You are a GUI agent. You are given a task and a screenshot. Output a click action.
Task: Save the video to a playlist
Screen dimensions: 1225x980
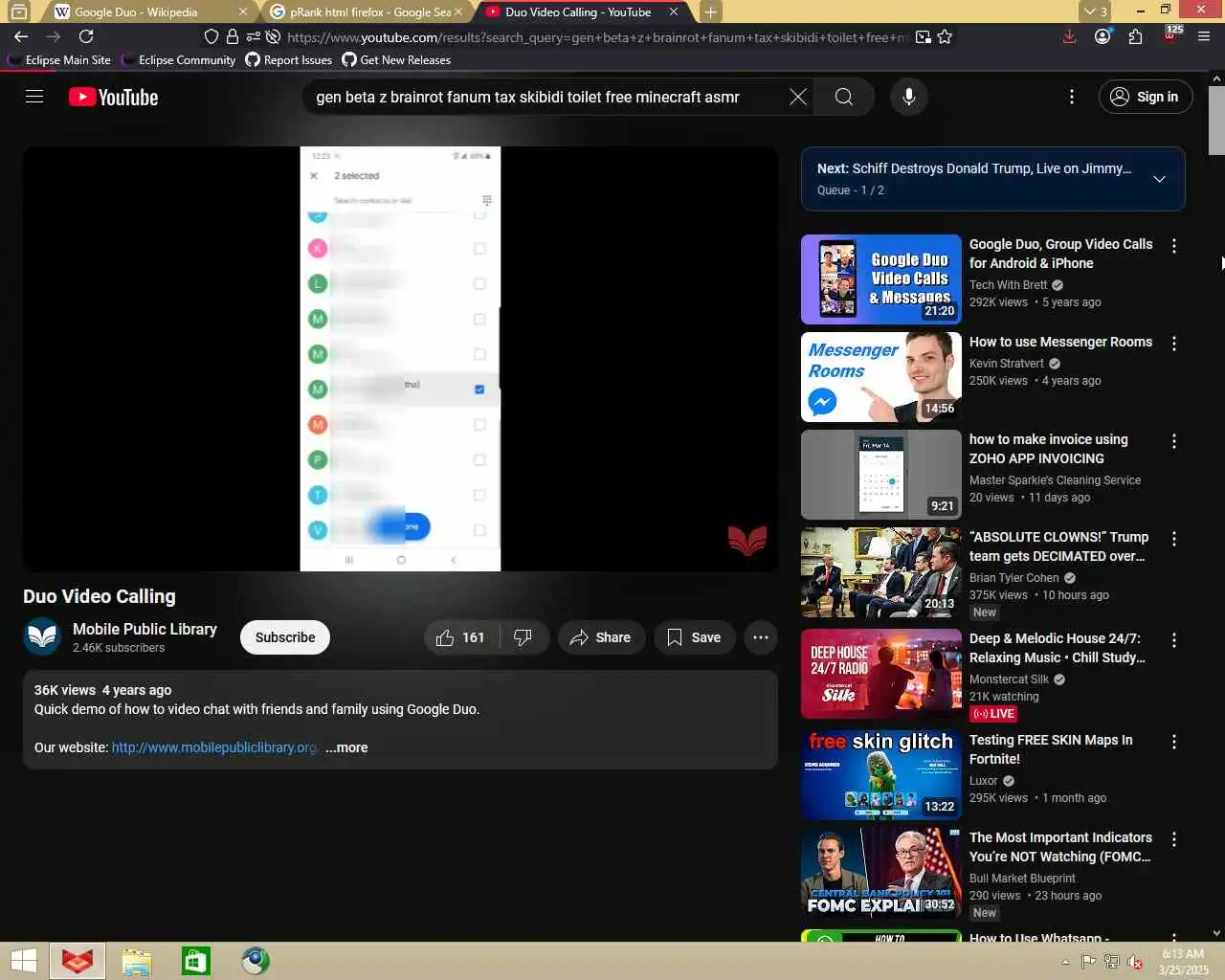694,637
